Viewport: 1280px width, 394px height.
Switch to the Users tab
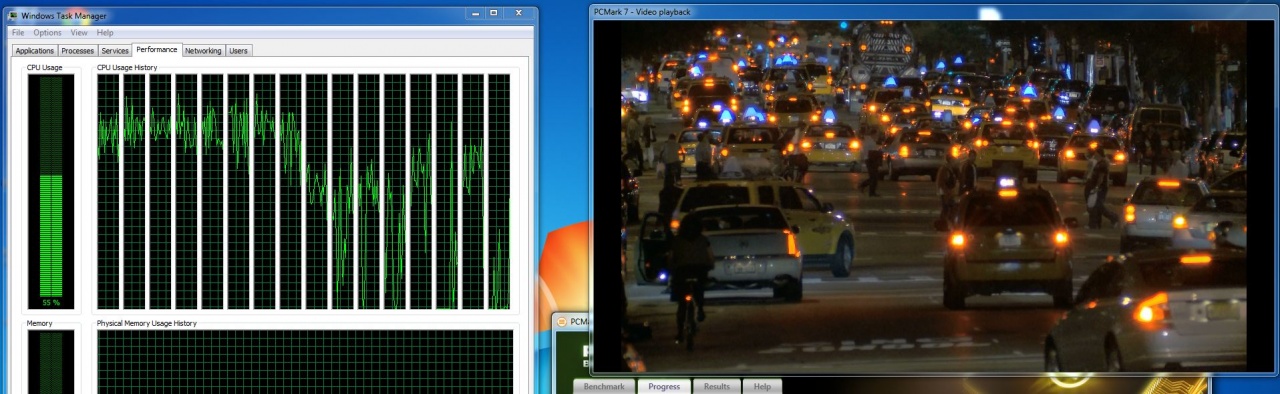tap(238, 50)
